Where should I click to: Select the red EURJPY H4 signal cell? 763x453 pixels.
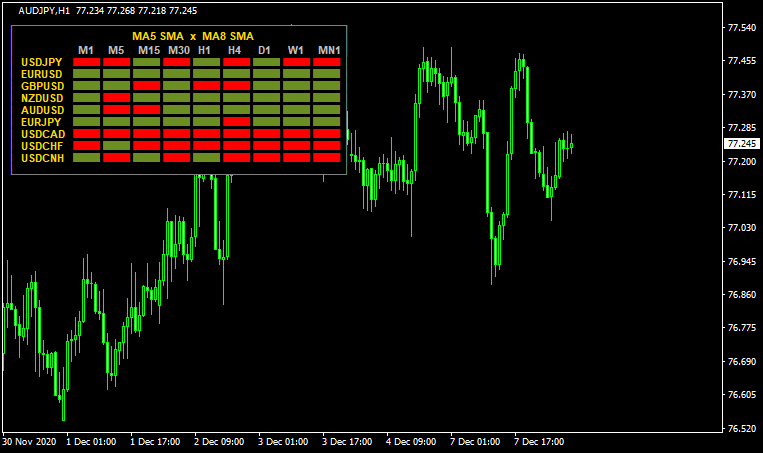click(237, 122)
